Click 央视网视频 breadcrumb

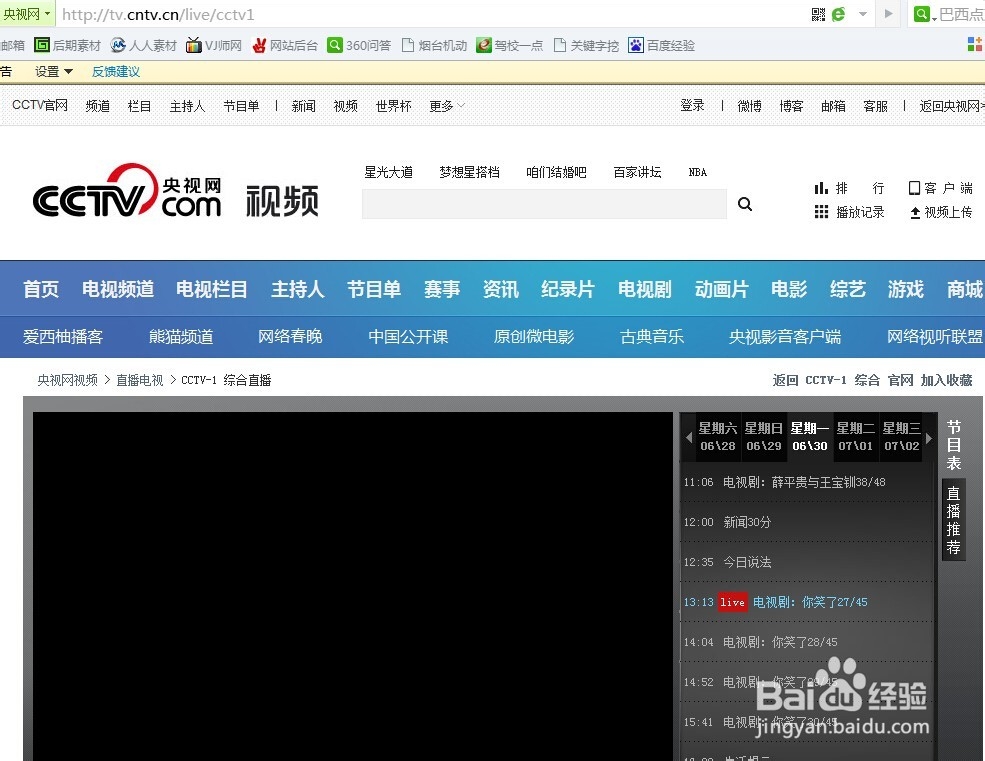click(67, 380)
